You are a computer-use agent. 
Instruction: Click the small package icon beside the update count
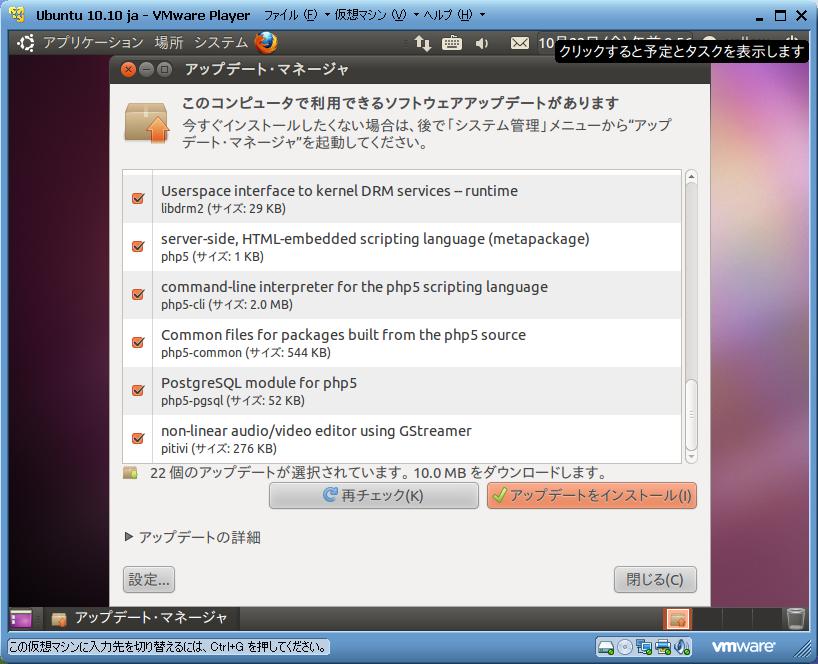coord(130,473)
